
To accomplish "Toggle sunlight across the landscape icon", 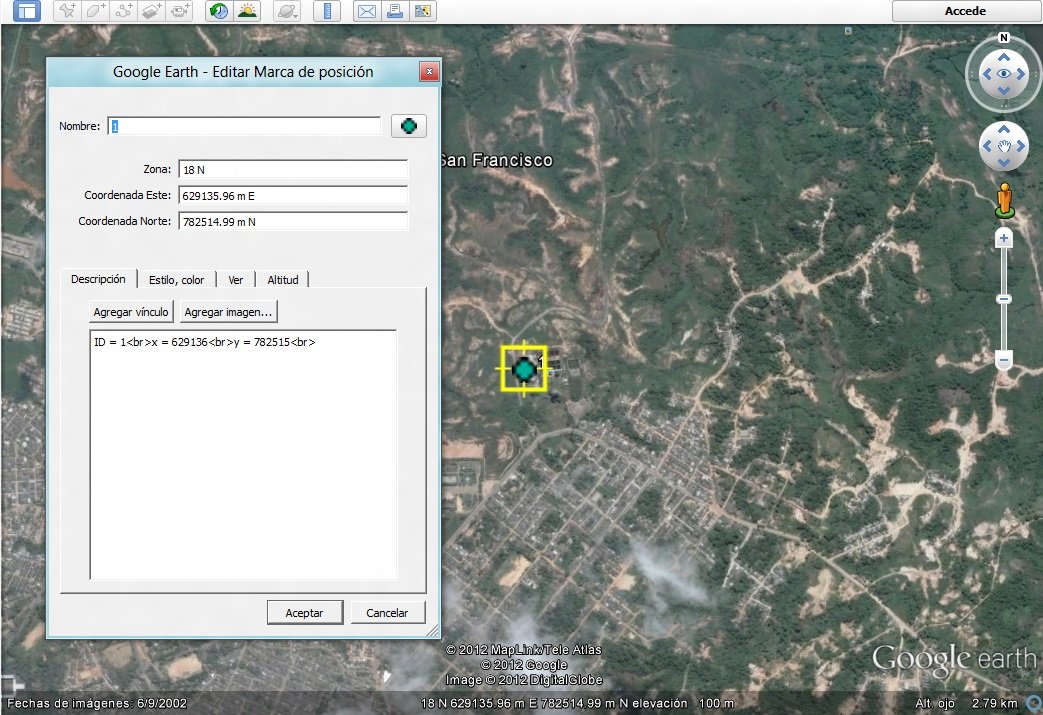I will coord(247,11).
